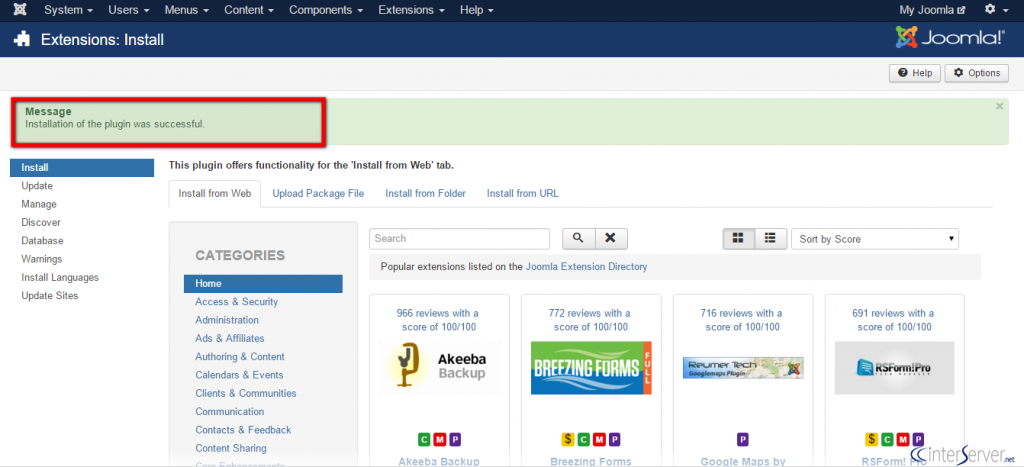Click the RSForm! Pro logo thumbnail
Viewport: 1024px width, 467px height.
coord(895,368)
